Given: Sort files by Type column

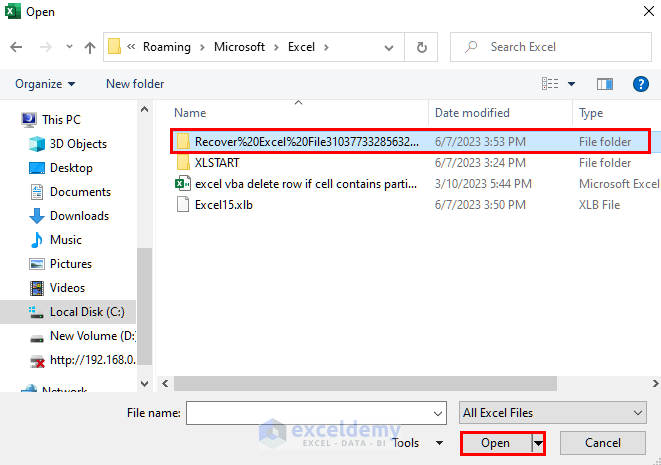Looking at the screenshot, I should [591, 113].
